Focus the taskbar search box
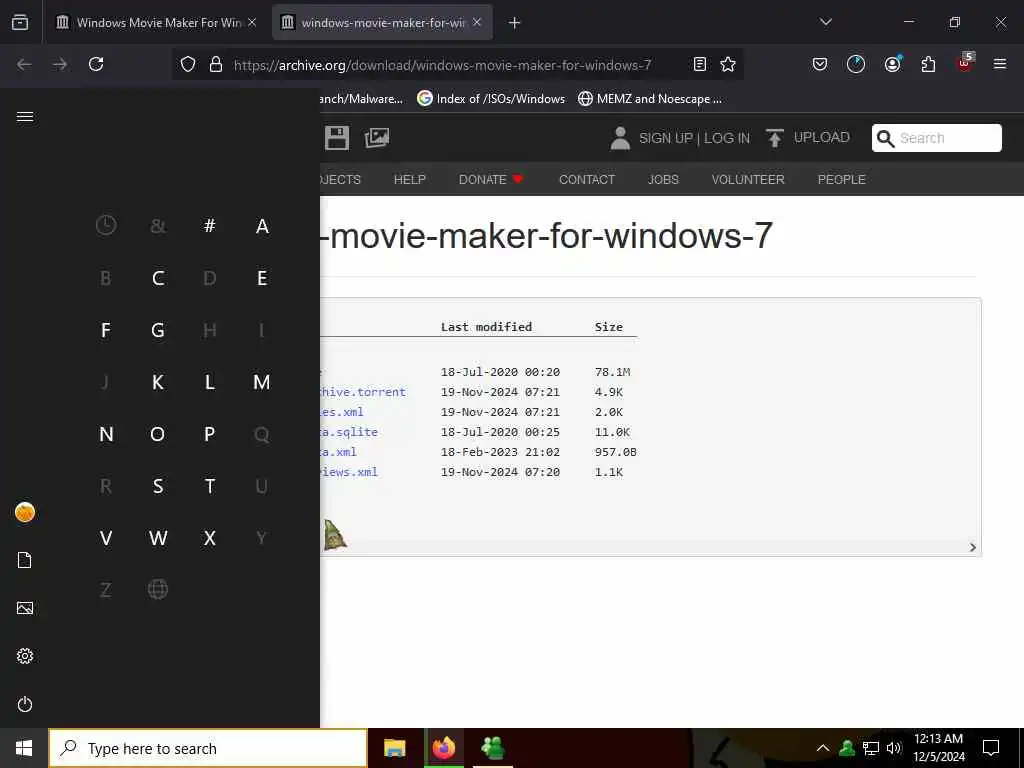This screenshot has width=1024, height=768. (208, 748)
